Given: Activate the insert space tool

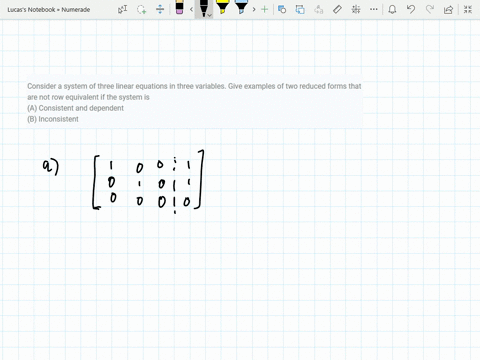Looking at the screenshot, I should pos(160,9).
